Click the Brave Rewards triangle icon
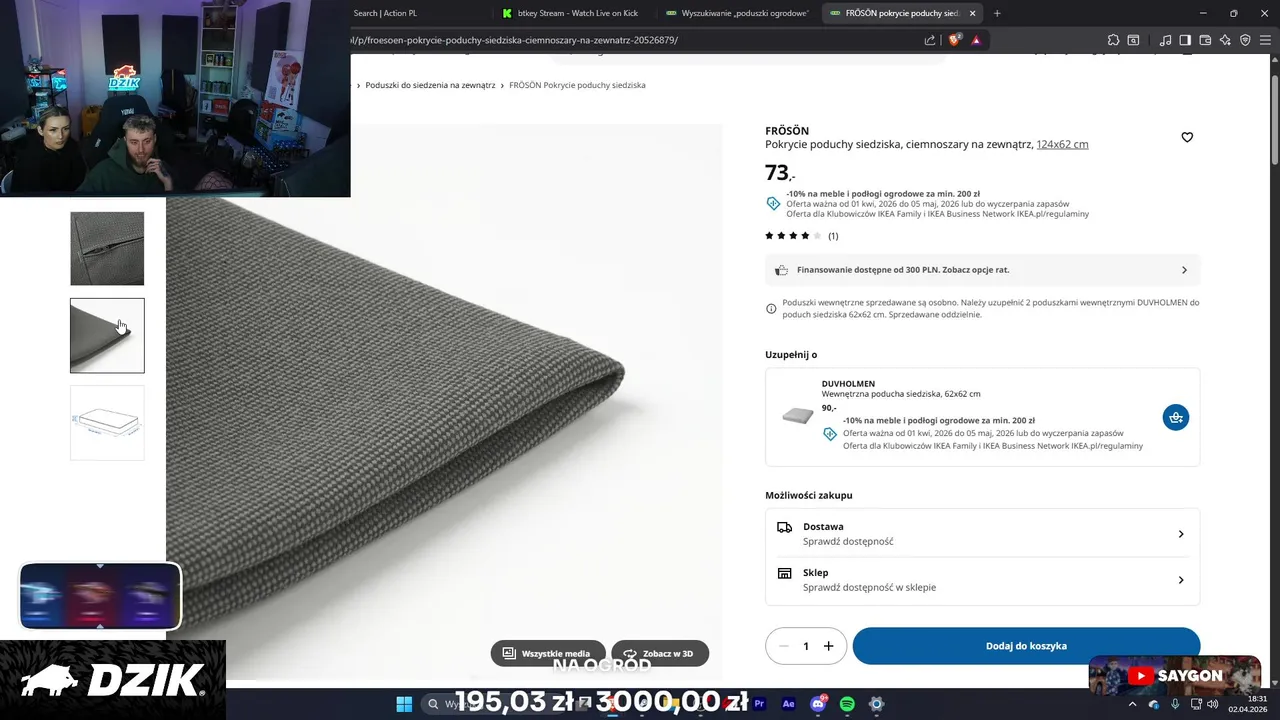The image size is (1280, 720). tap(976, 40)
